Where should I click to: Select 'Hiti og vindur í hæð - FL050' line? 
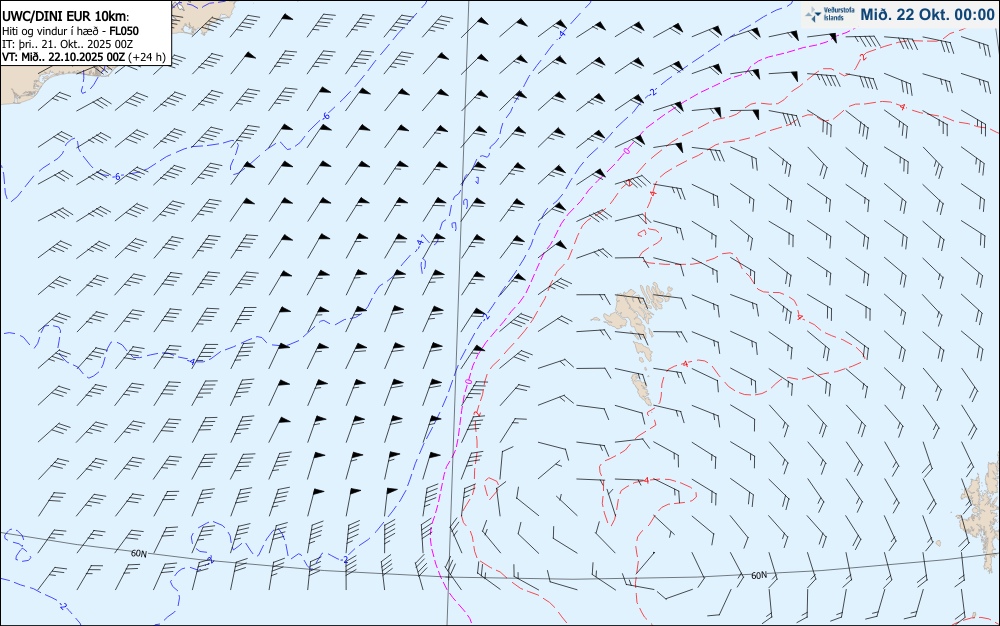70,31
